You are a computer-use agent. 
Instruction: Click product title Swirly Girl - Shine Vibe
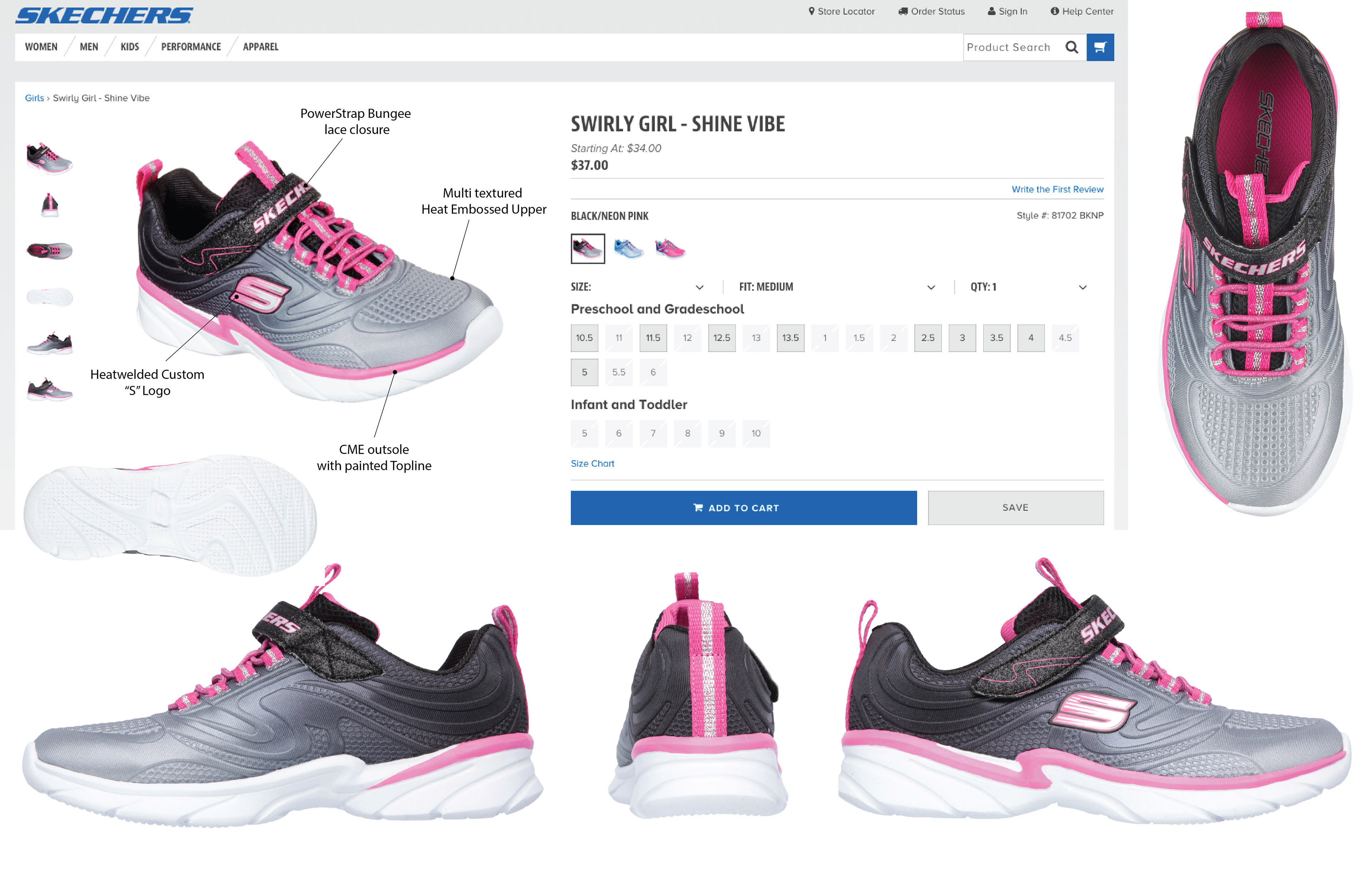tap(678, 124)
